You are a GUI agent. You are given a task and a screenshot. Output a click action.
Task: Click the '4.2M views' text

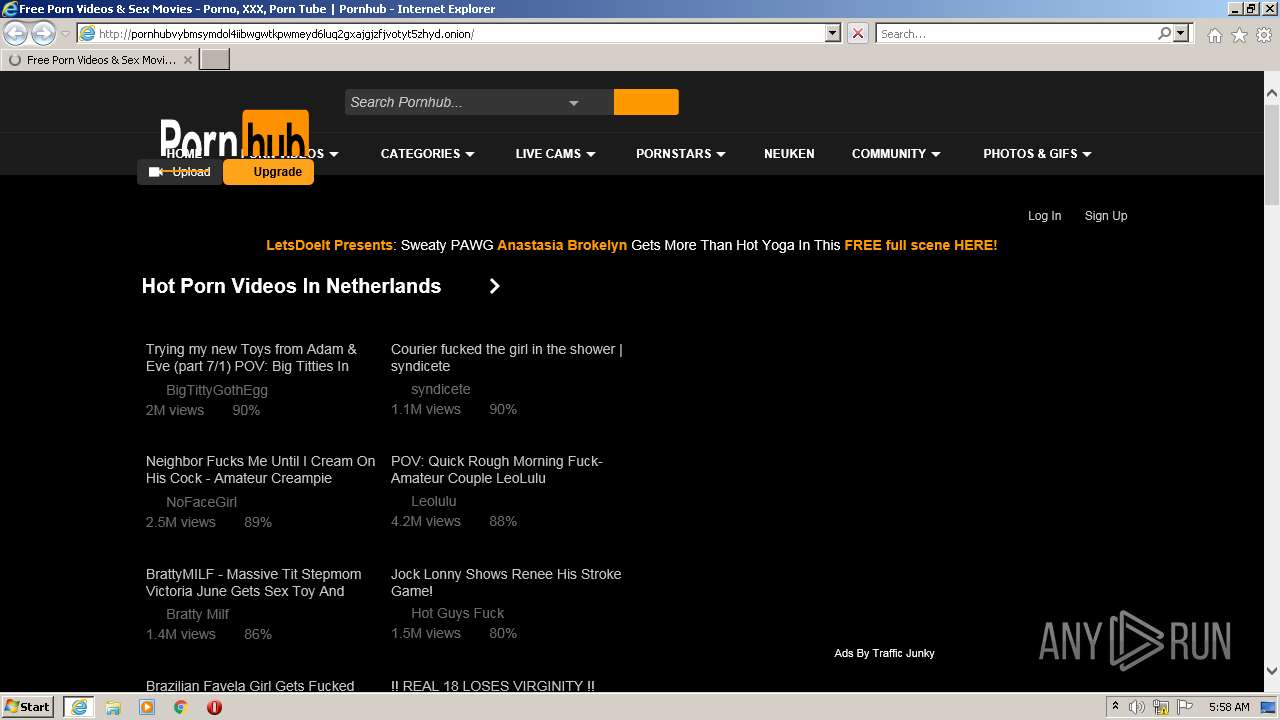point(426,521)
